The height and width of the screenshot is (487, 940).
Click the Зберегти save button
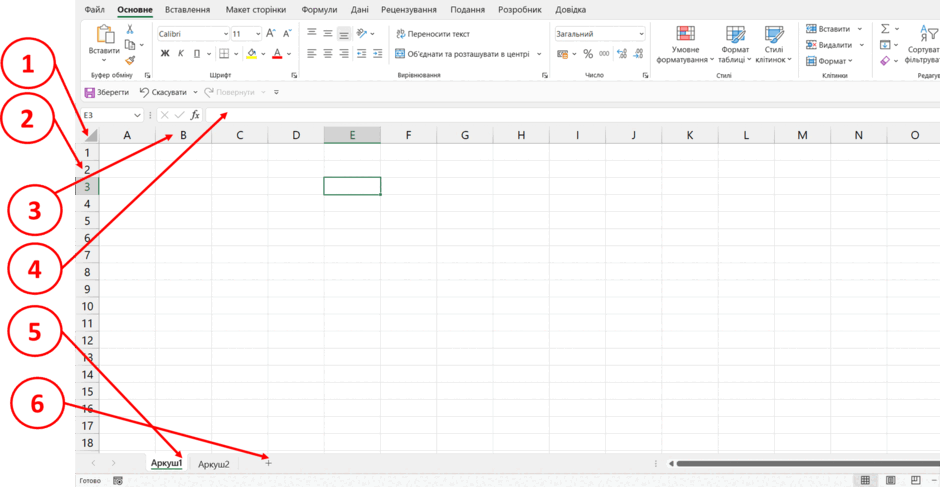point(107,92)
